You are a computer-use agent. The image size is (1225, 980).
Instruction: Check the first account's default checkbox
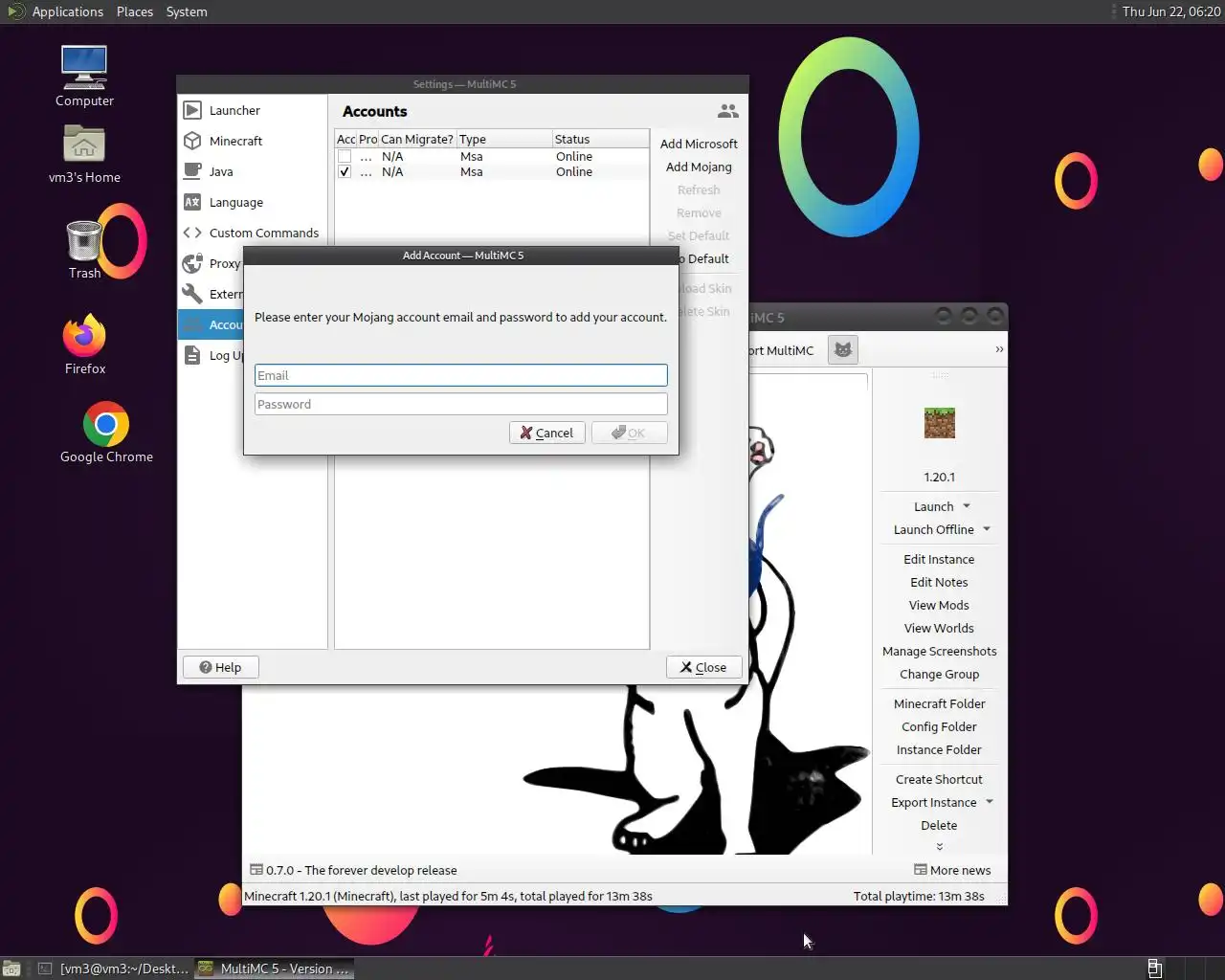pos(345,156)
